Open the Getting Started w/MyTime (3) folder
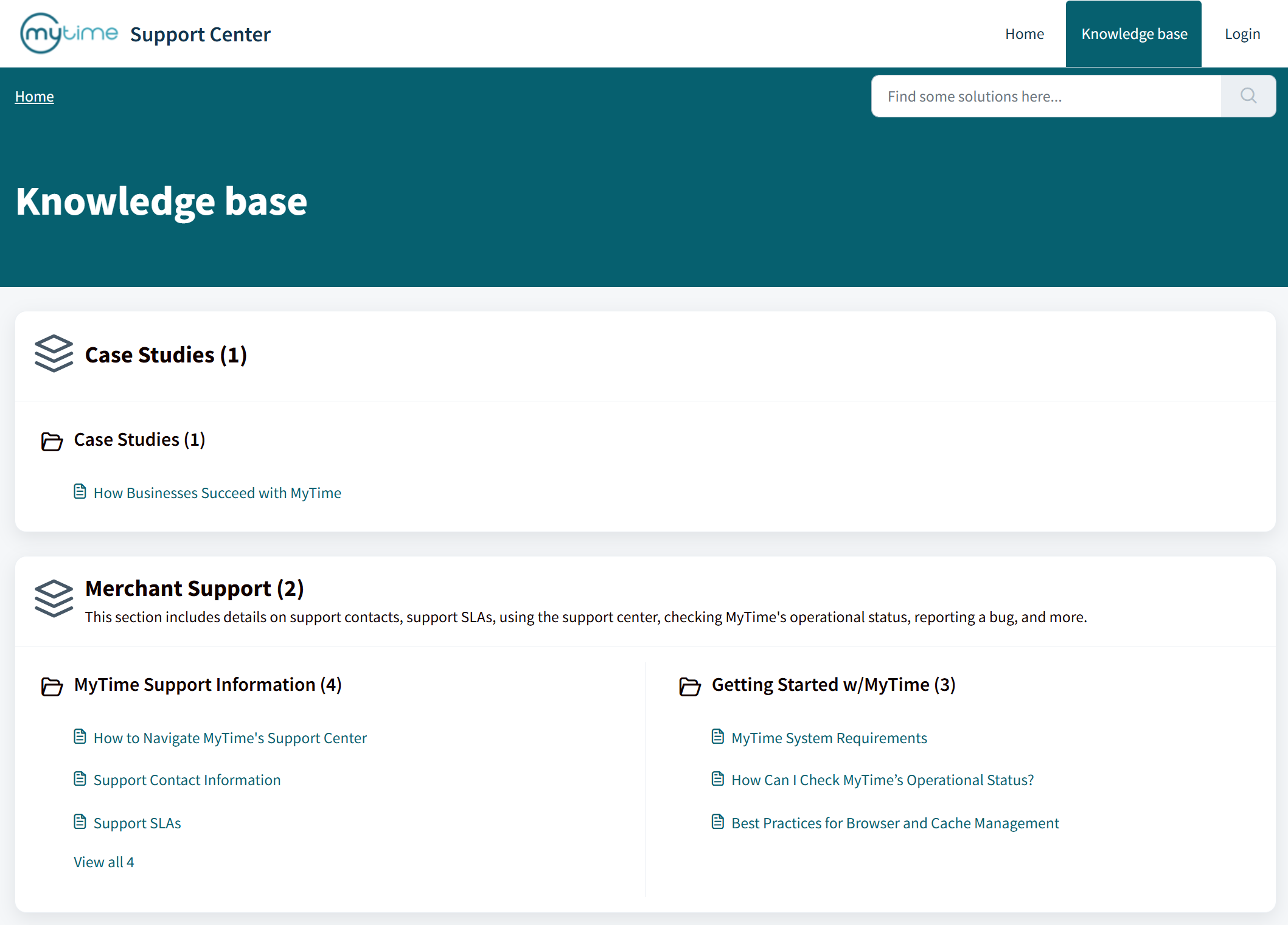The width and height of the screenshot is (1288, 925). pos(834,685)
